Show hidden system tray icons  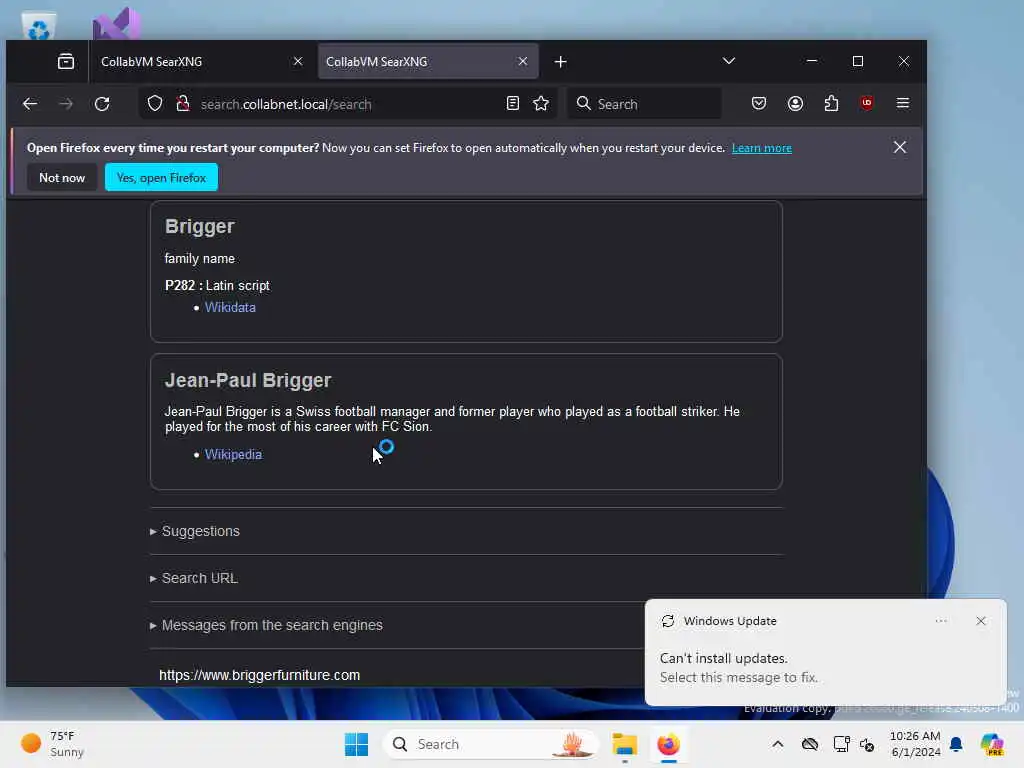[x=777, y=744]
